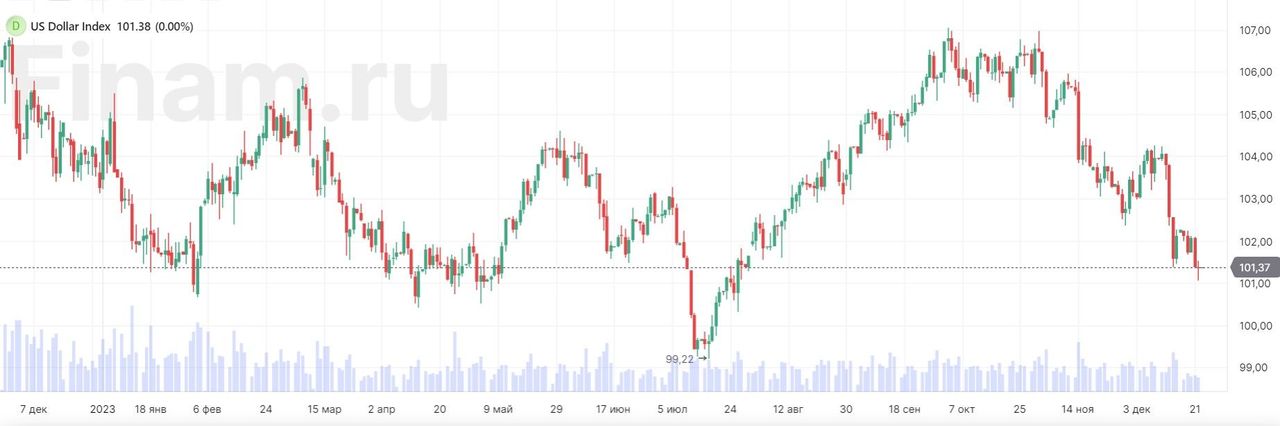Select the 104,00 price axis label

(x=1255, y=157)
